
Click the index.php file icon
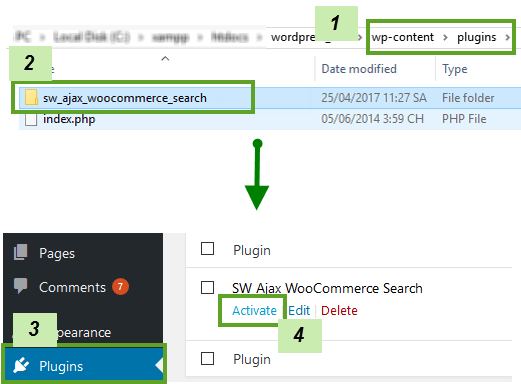[x=31, y=119]
